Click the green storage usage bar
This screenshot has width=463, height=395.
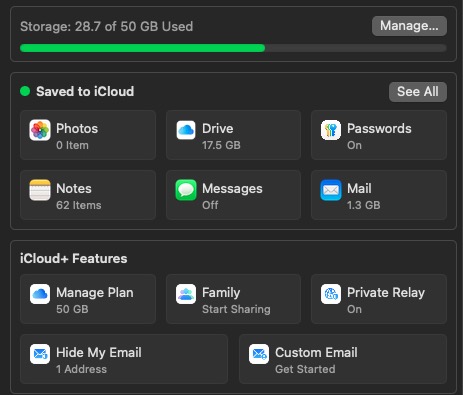click(x=143, y=48)
